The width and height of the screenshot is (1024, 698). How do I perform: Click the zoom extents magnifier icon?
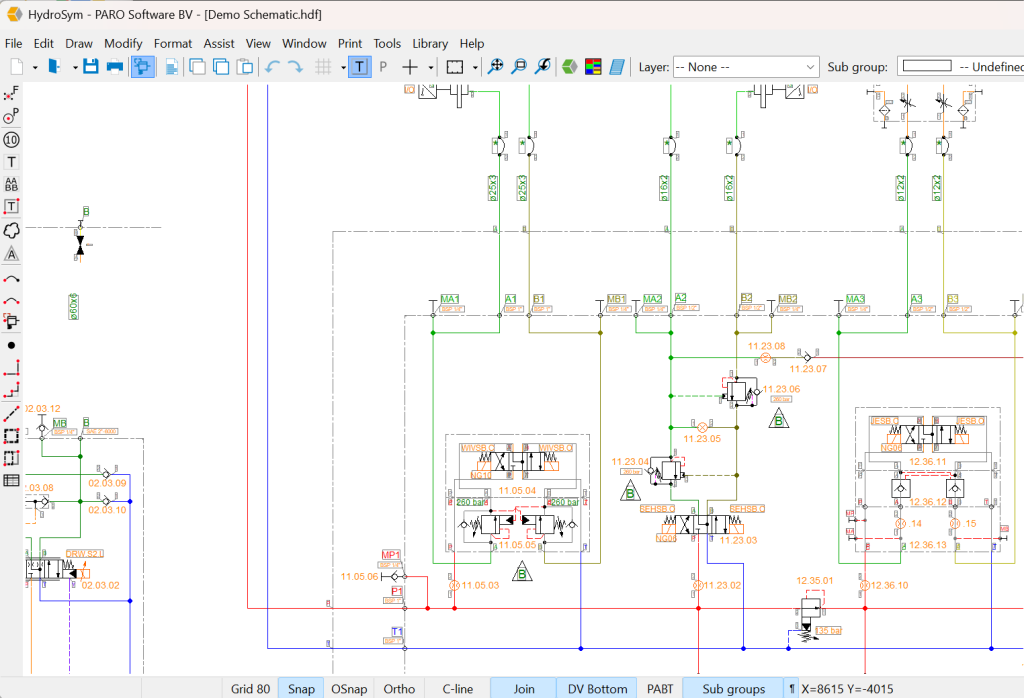(x=496, y=67)
